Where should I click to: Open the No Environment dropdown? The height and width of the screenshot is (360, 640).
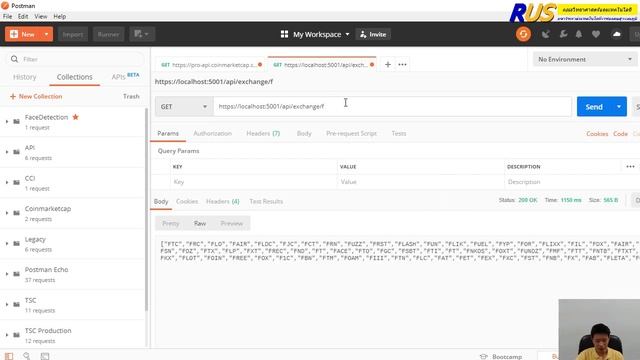point(584,59)
